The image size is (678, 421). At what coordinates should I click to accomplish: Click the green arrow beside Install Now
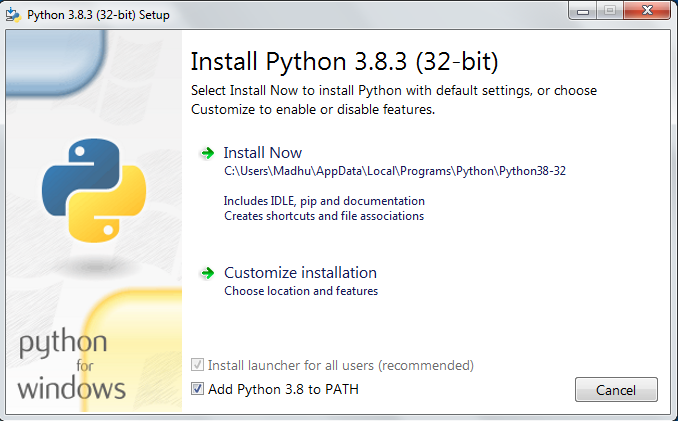click(x=208, y=153)
